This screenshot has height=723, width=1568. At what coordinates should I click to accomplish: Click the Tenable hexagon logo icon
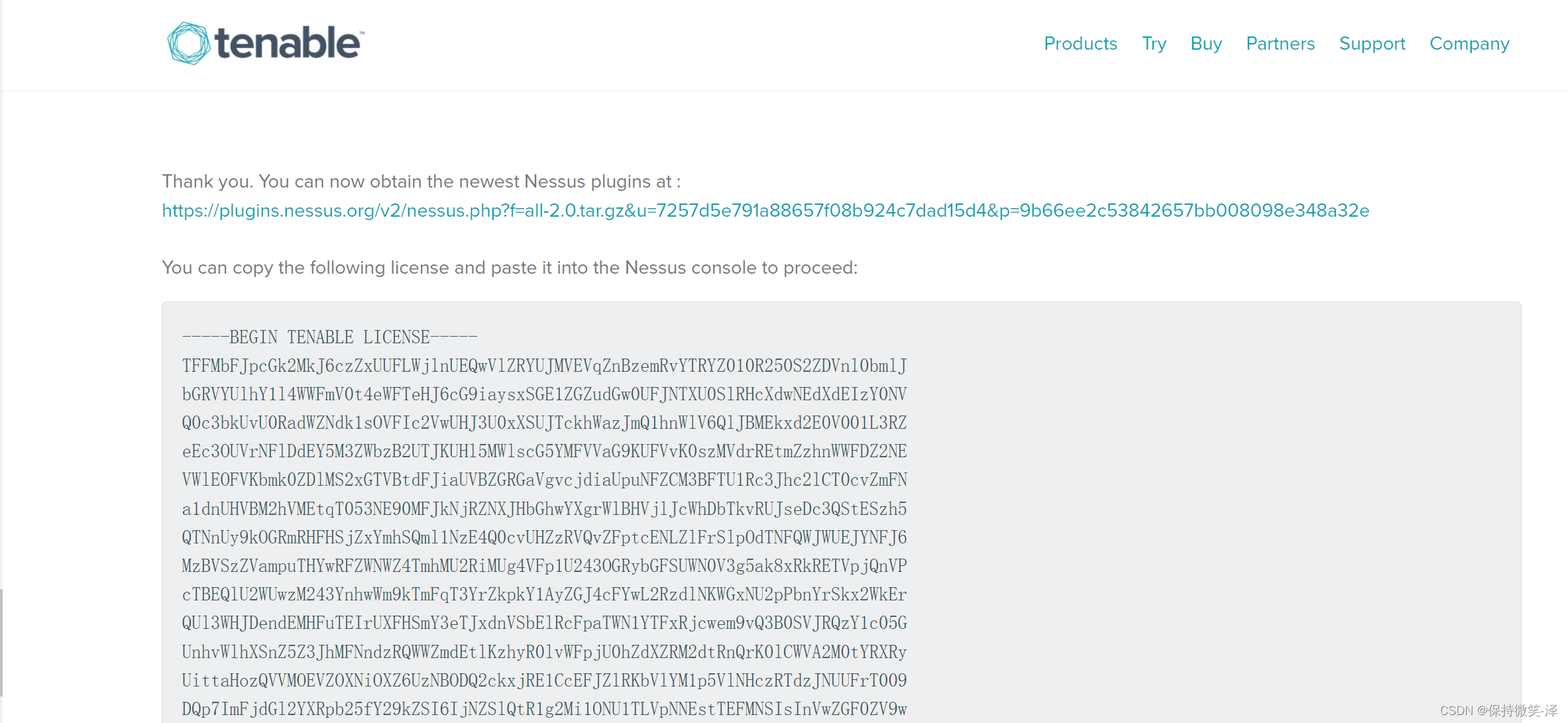[x=188, y=44]
